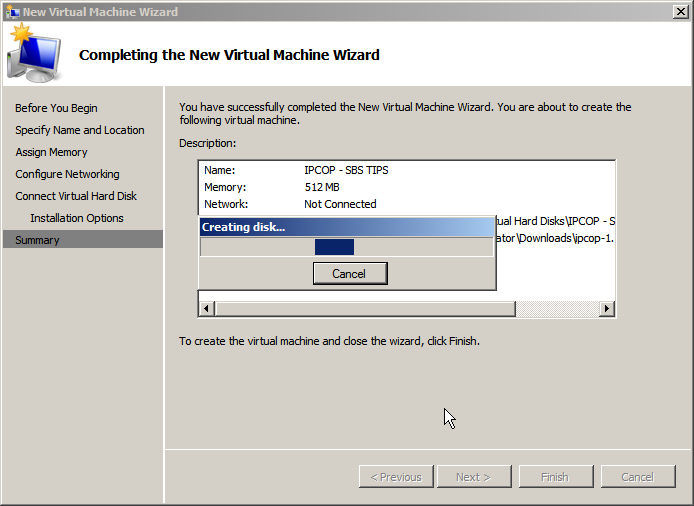This screenshot has height=506, width=694.
Task: Select the Summary step in the sidebar
Action: pos(37,240)
